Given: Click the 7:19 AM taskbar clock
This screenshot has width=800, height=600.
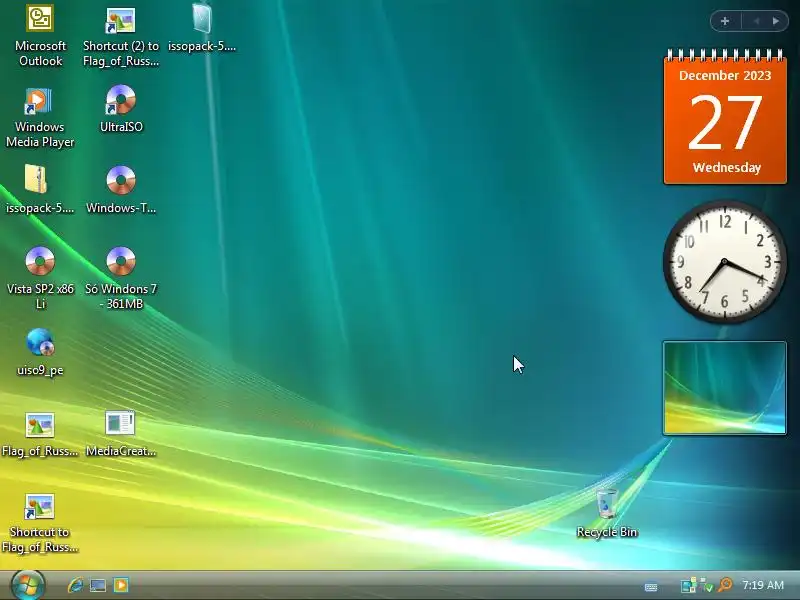Looking at the screenshot, I should [763, 585].
